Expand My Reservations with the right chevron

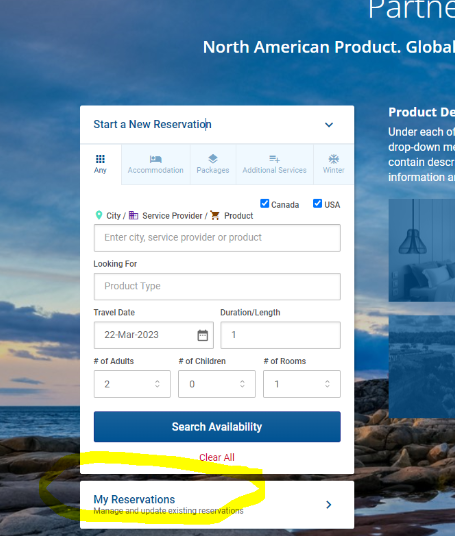[329, 505]
